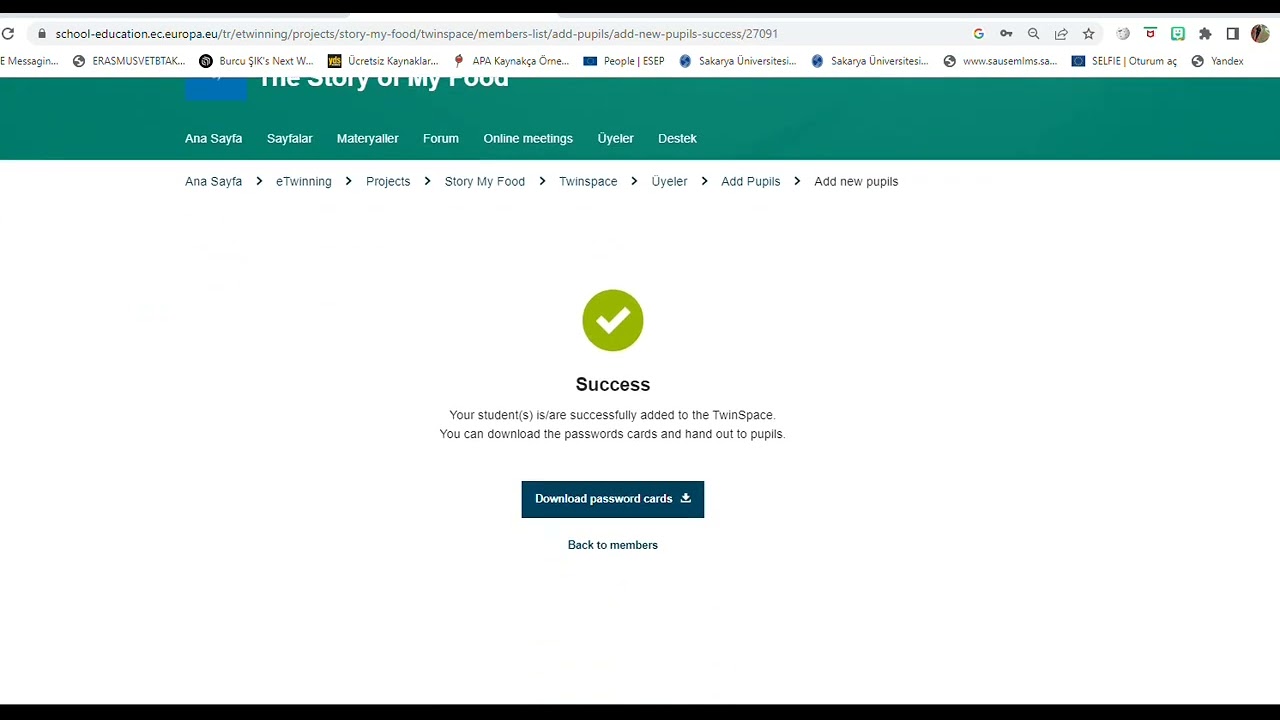
Task: Open the People | ESEP bookmark
Action: point(624,61)
